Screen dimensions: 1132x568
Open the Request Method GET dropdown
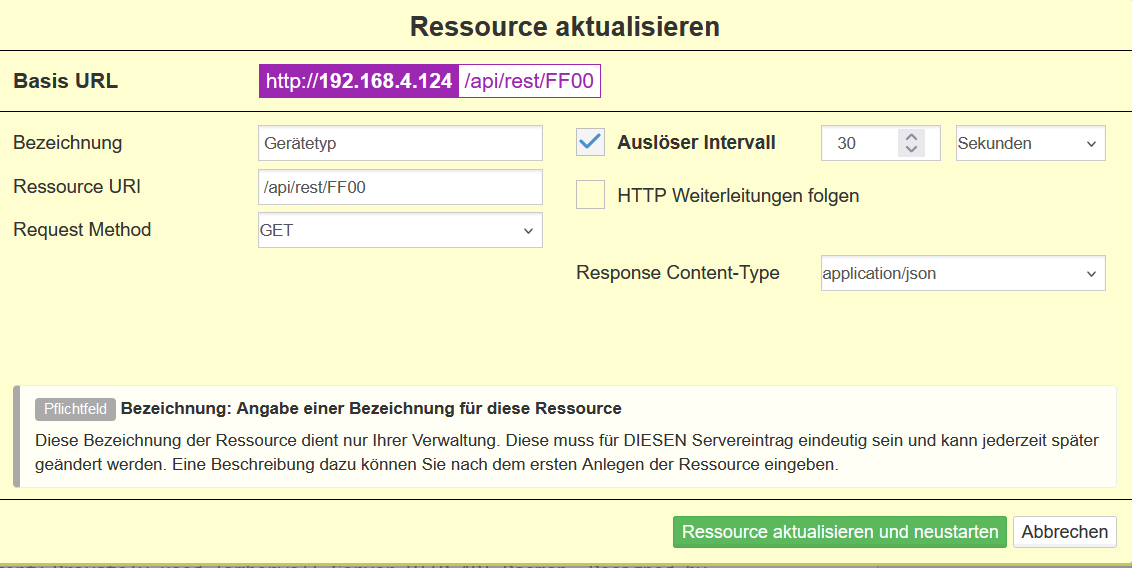coord(400,230)
